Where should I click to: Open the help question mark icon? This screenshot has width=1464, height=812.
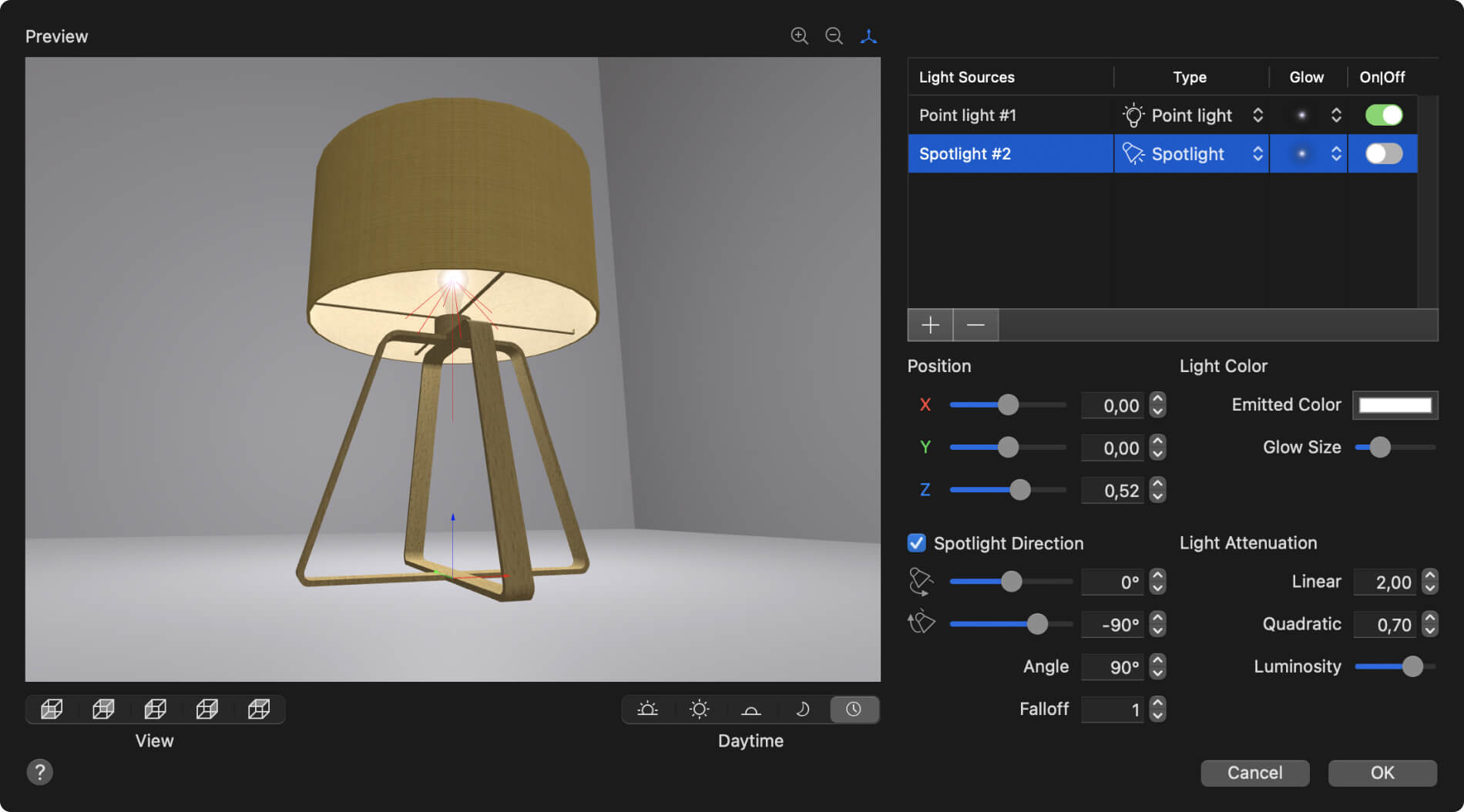tap(40, 772)
